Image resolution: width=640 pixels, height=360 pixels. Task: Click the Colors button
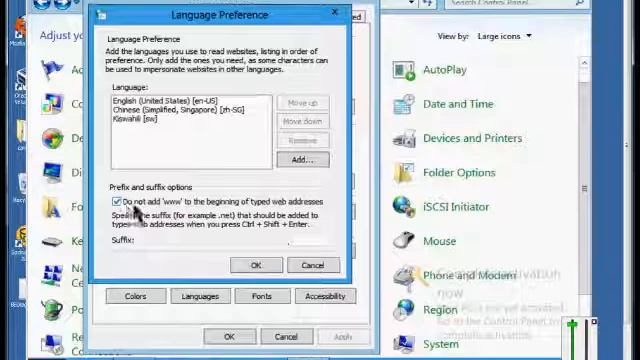click(136, 296)
